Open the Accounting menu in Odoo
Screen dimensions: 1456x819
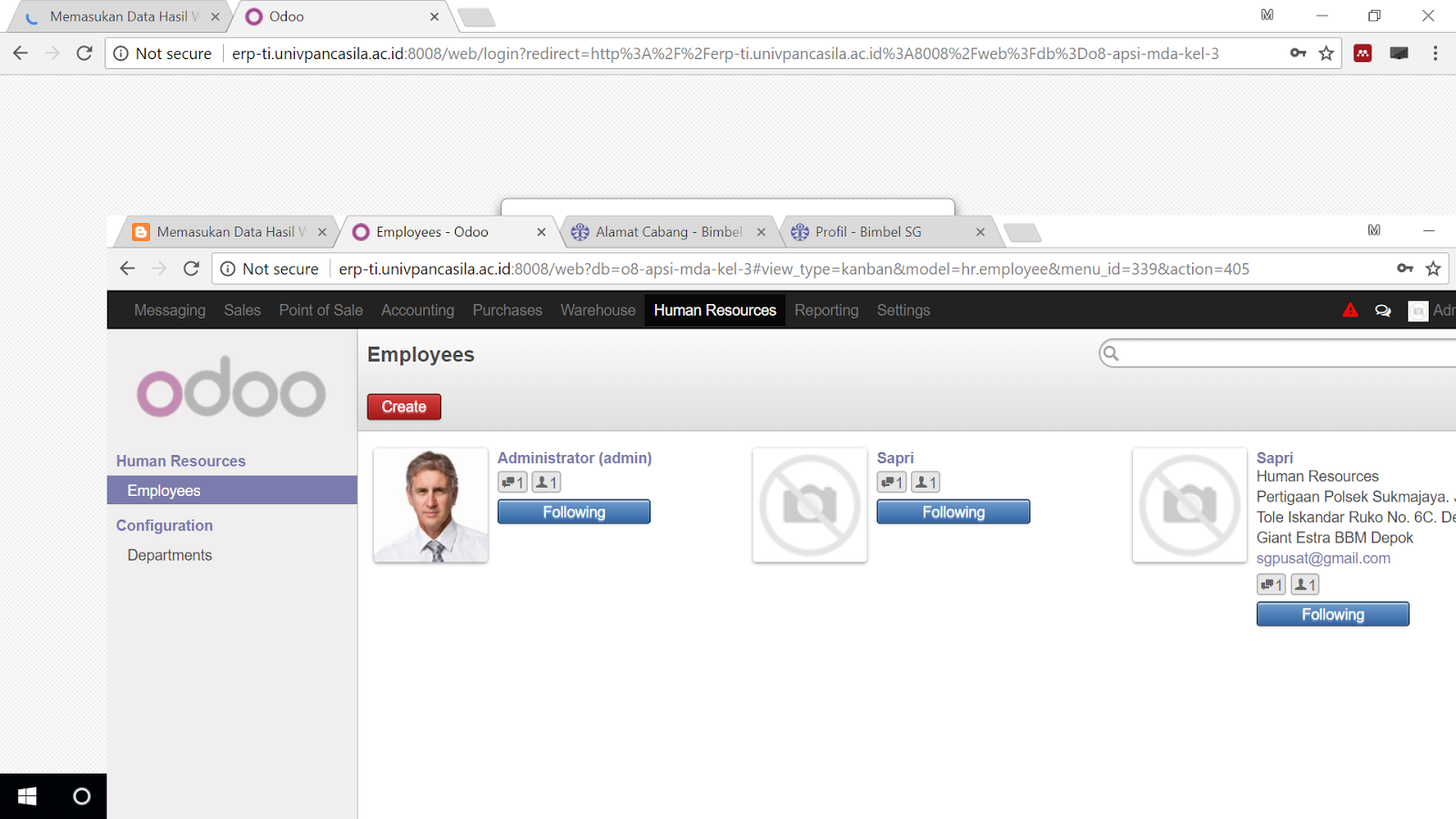(x=418, y=310)
